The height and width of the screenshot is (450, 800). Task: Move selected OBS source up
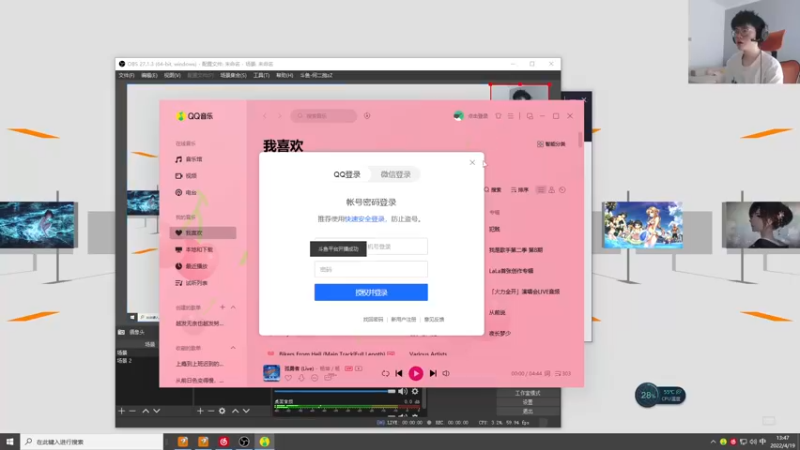pos(235,411)
